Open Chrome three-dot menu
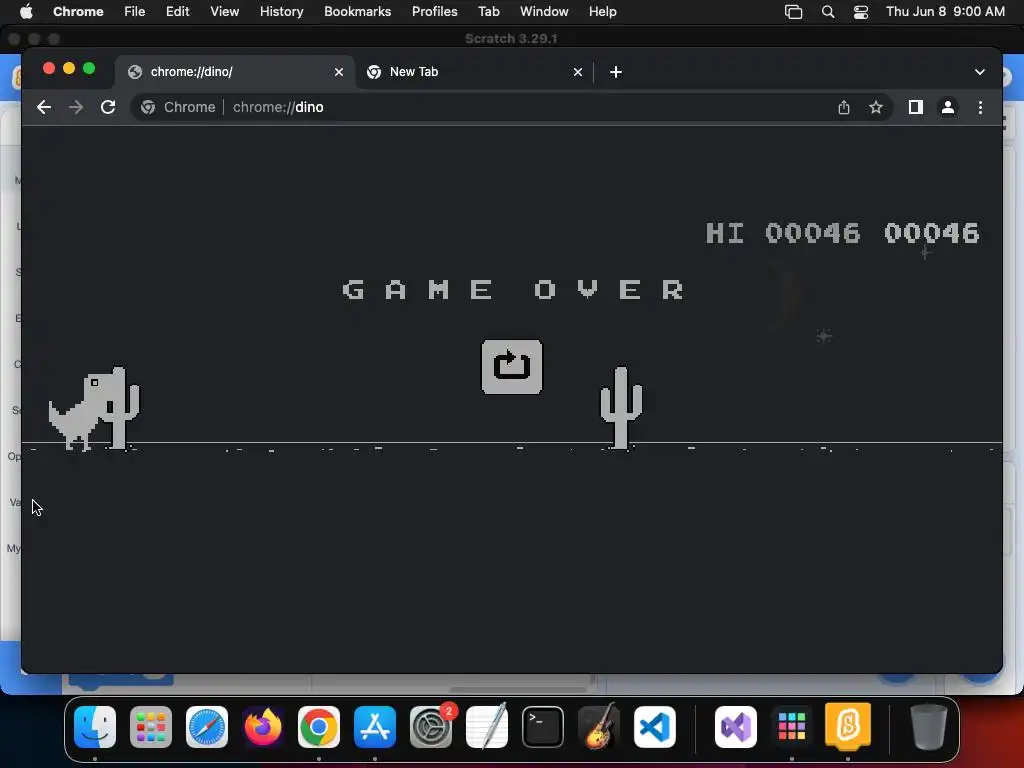 tap(980, 107)
